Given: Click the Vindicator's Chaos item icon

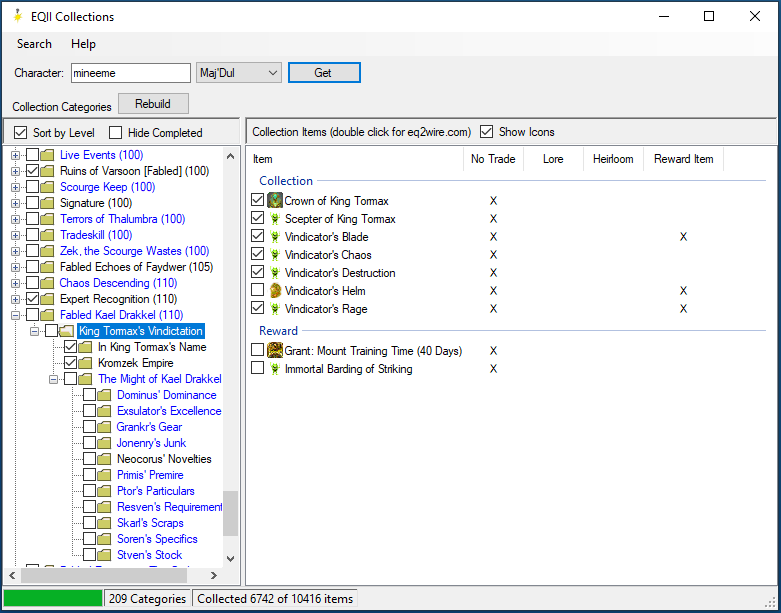Looking at the screenshot, I should coord(275,255).
